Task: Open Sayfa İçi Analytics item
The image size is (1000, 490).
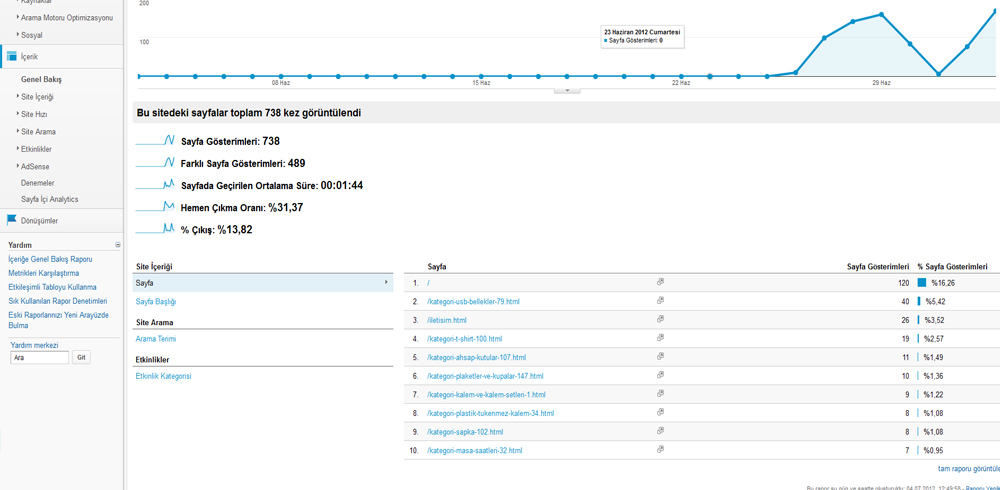Action: click(x=50, y=199)
